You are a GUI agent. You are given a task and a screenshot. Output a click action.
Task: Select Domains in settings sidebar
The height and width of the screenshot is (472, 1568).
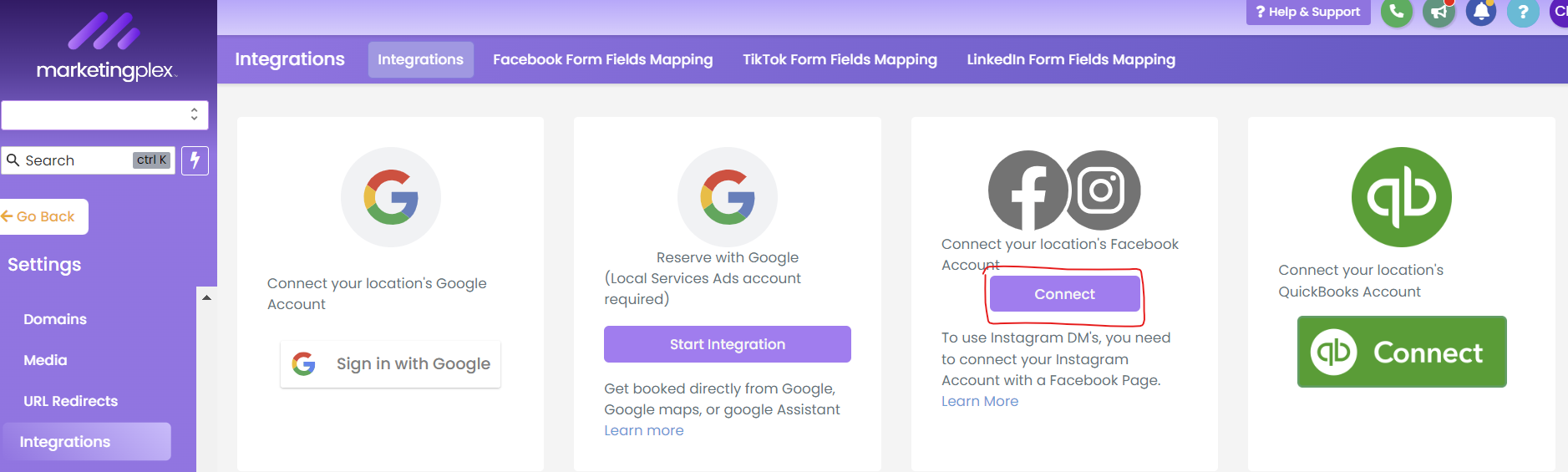point(55,319)
